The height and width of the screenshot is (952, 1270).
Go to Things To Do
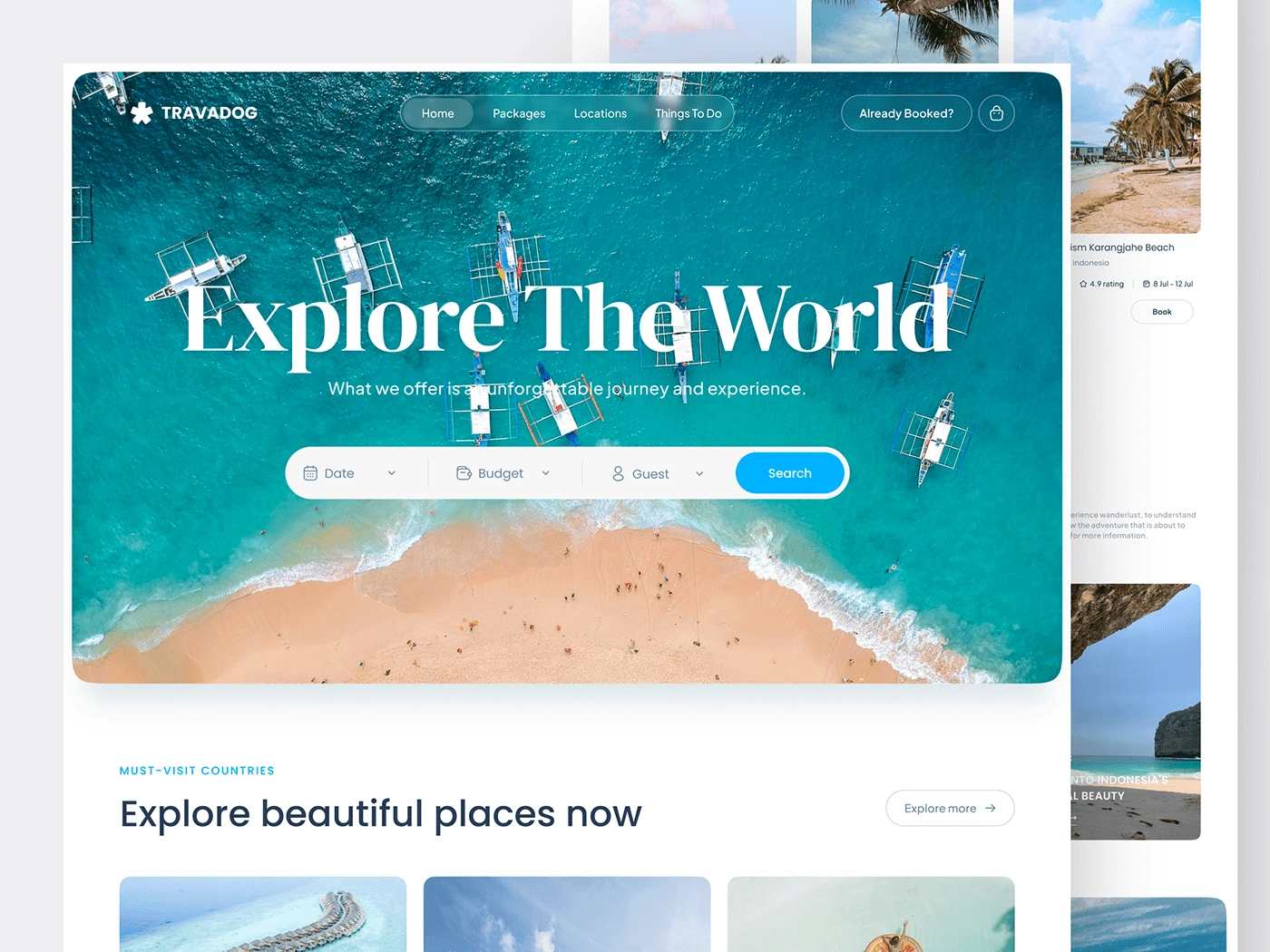coord(689,113)
